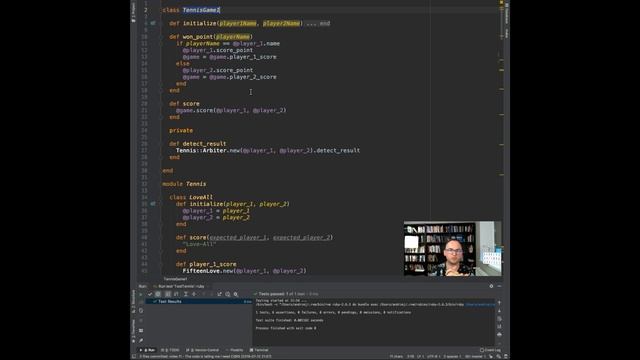Click cursor position 2:18 in status bar
The height and width of the screenshot is (360, 640).
411,356
